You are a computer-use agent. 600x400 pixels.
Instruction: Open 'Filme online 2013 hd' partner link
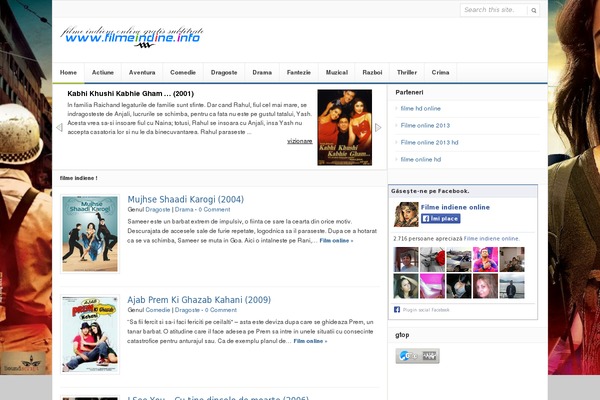coord(429,142)
